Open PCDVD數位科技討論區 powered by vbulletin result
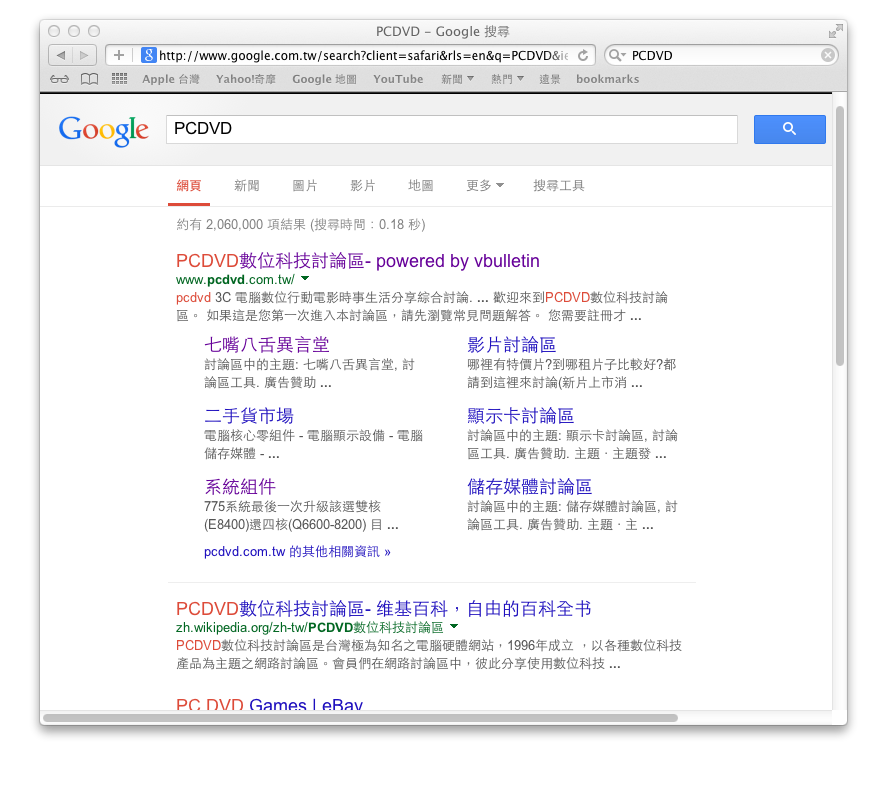Screen dimensions: 887x785 [358, 261]
